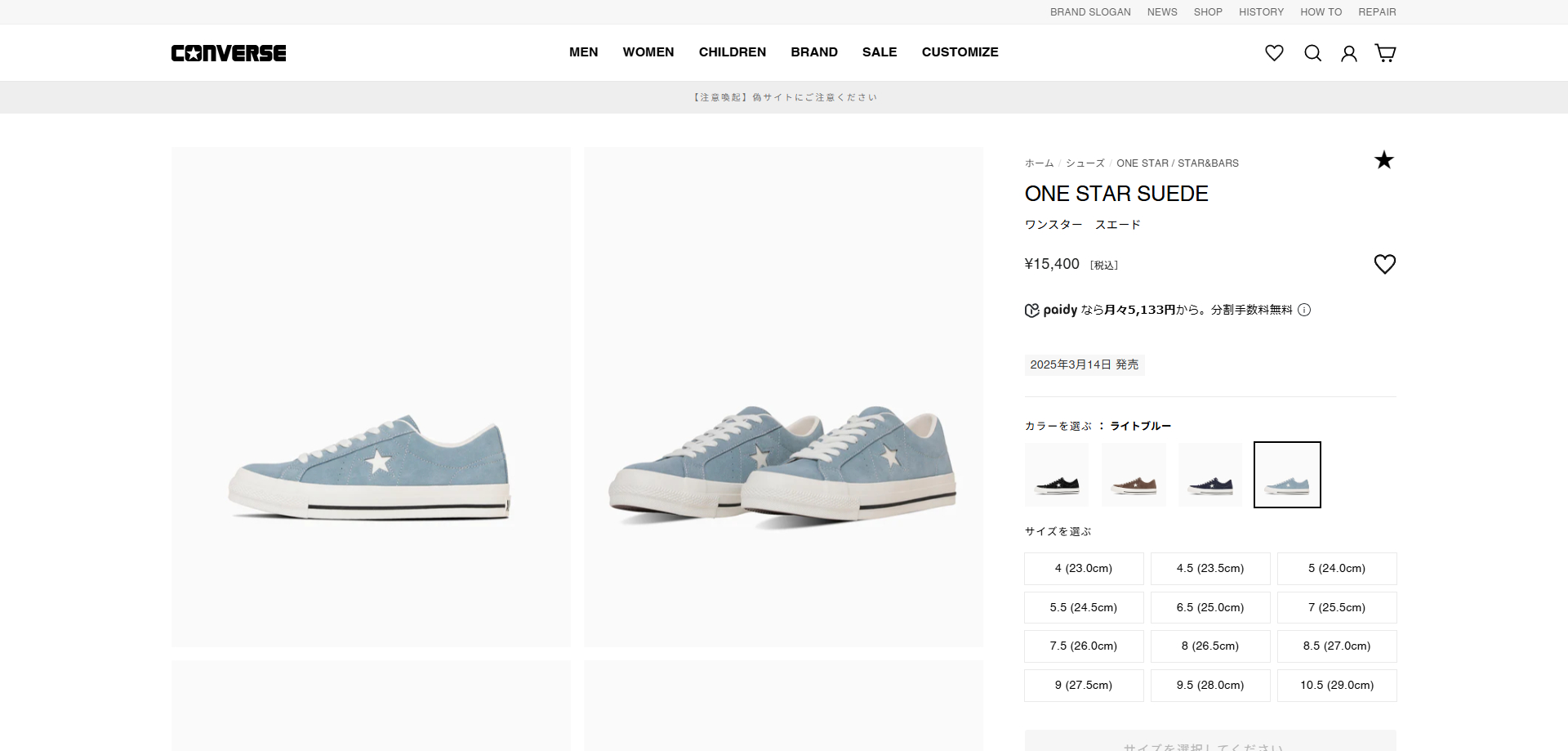Click the paidy installment info icon
Viewport: 1568px width, 751px height.
click(x=1304, y=310)
